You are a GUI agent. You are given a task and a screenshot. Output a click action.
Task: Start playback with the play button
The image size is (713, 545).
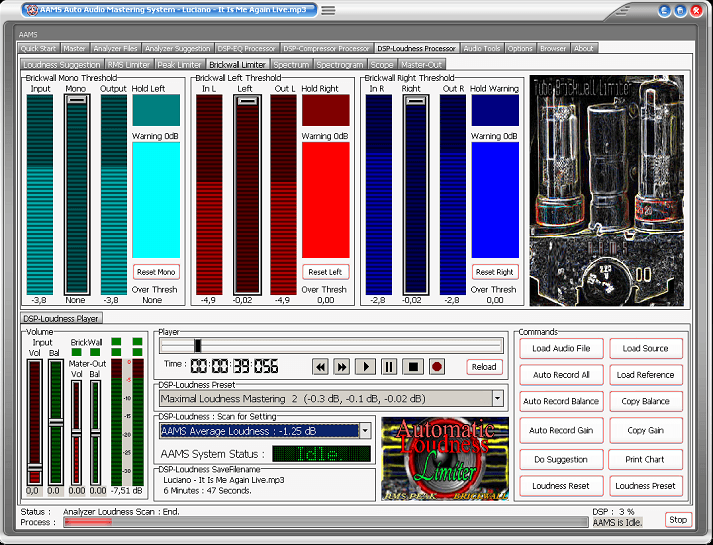(x=366, y=367)
